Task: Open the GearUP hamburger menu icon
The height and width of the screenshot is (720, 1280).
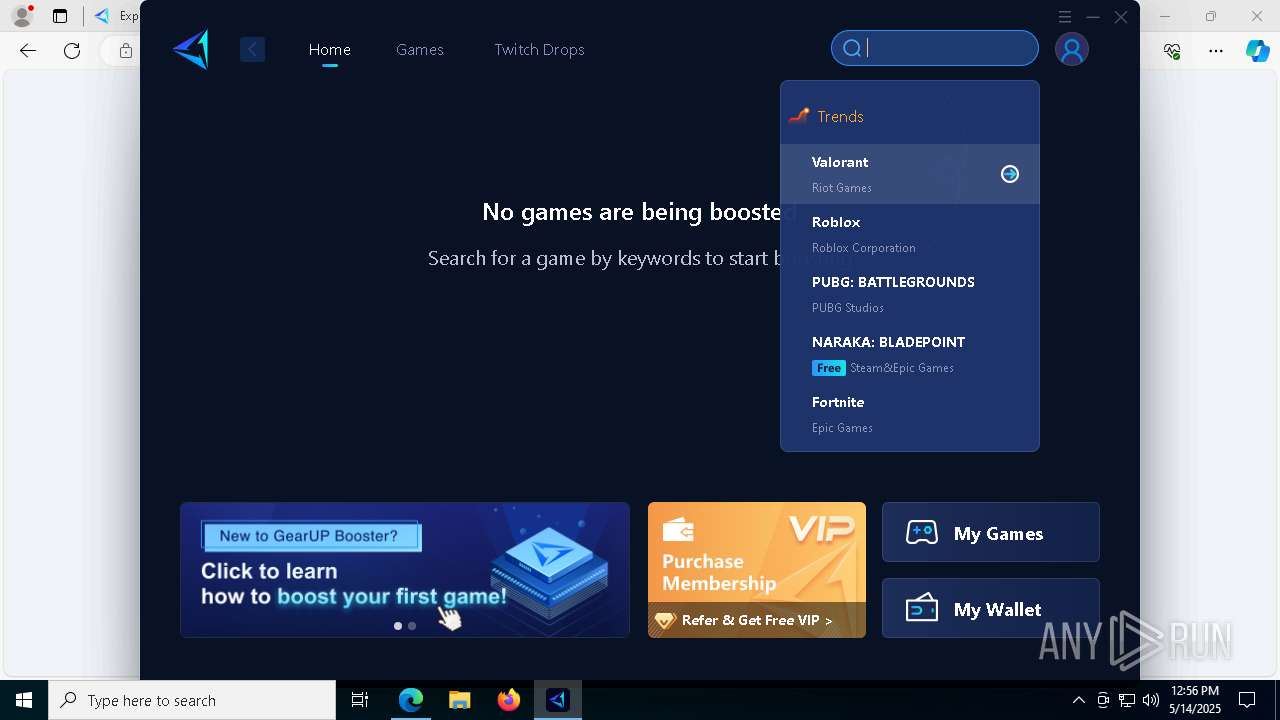Action: click(x=1065, y=17)
